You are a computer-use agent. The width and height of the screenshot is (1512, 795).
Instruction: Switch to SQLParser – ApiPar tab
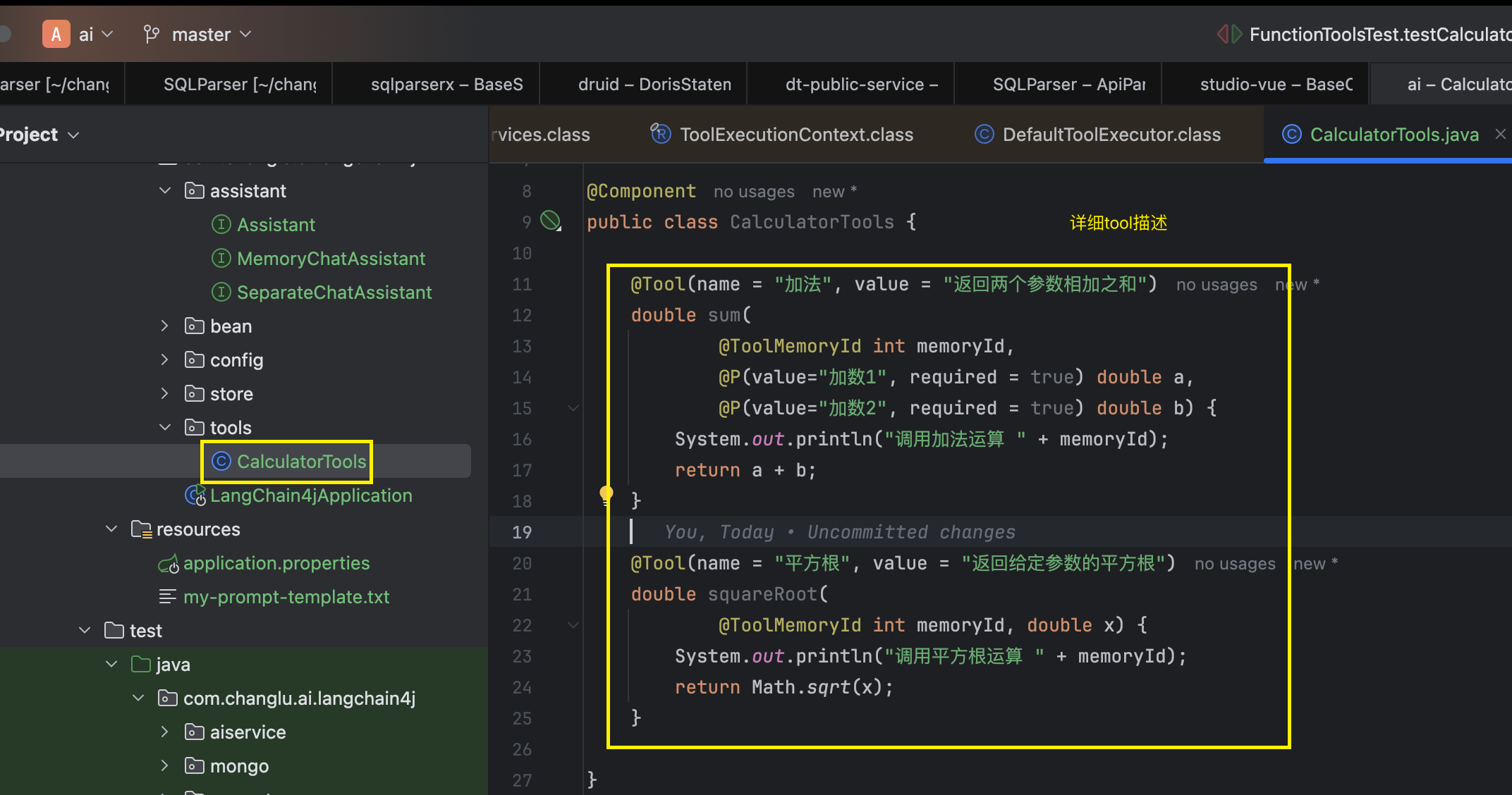coord(1059,84)
